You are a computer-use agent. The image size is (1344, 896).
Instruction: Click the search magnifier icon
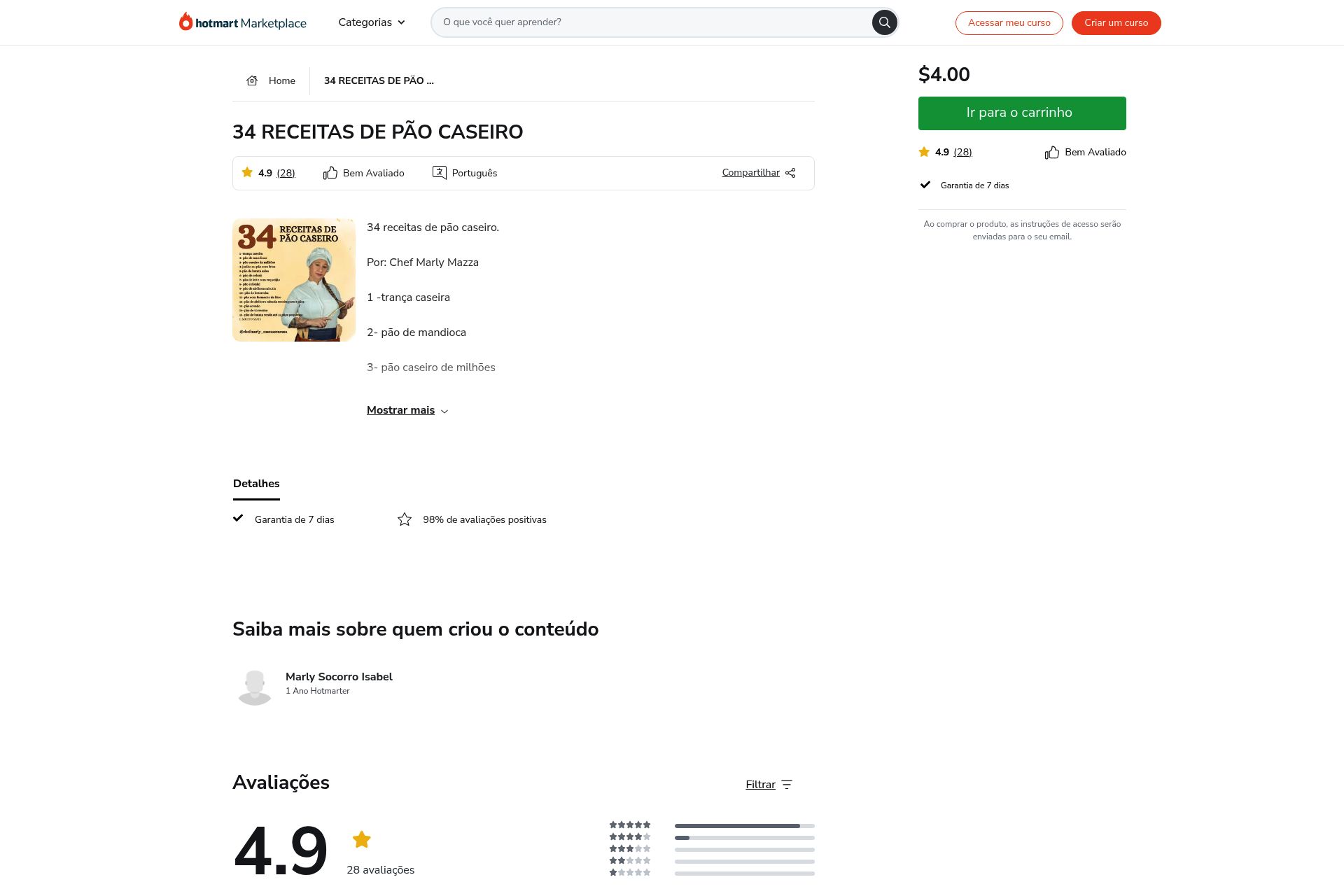pyautogui.click(x=884, y=22)
